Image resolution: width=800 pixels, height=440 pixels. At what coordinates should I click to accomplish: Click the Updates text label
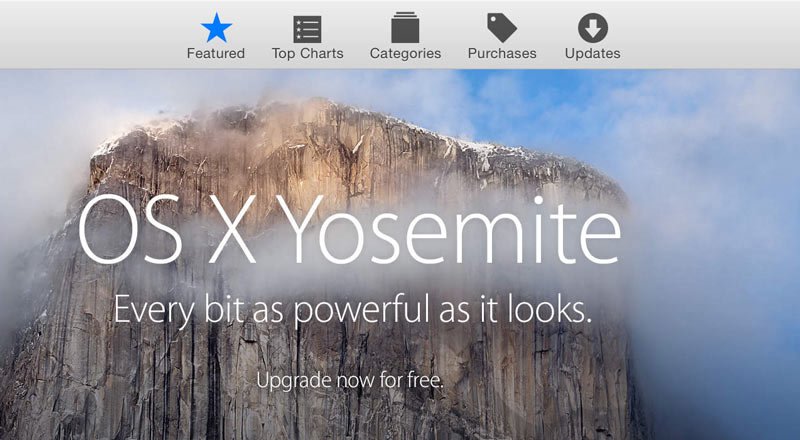[592, 54]
